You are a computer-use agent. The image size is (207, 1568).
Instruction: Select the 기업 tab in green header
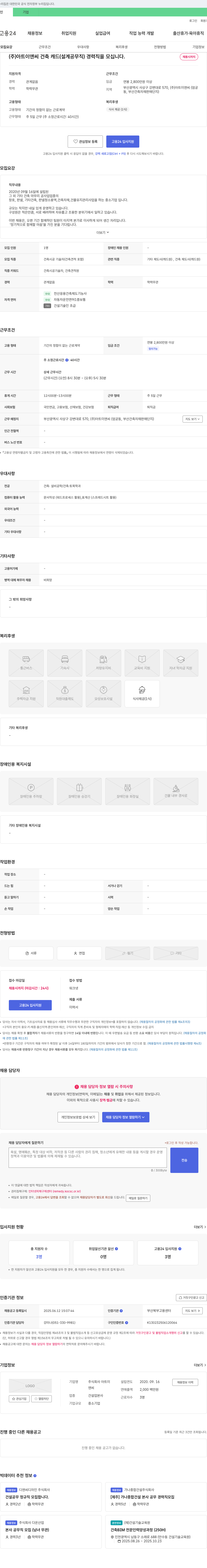25,12
